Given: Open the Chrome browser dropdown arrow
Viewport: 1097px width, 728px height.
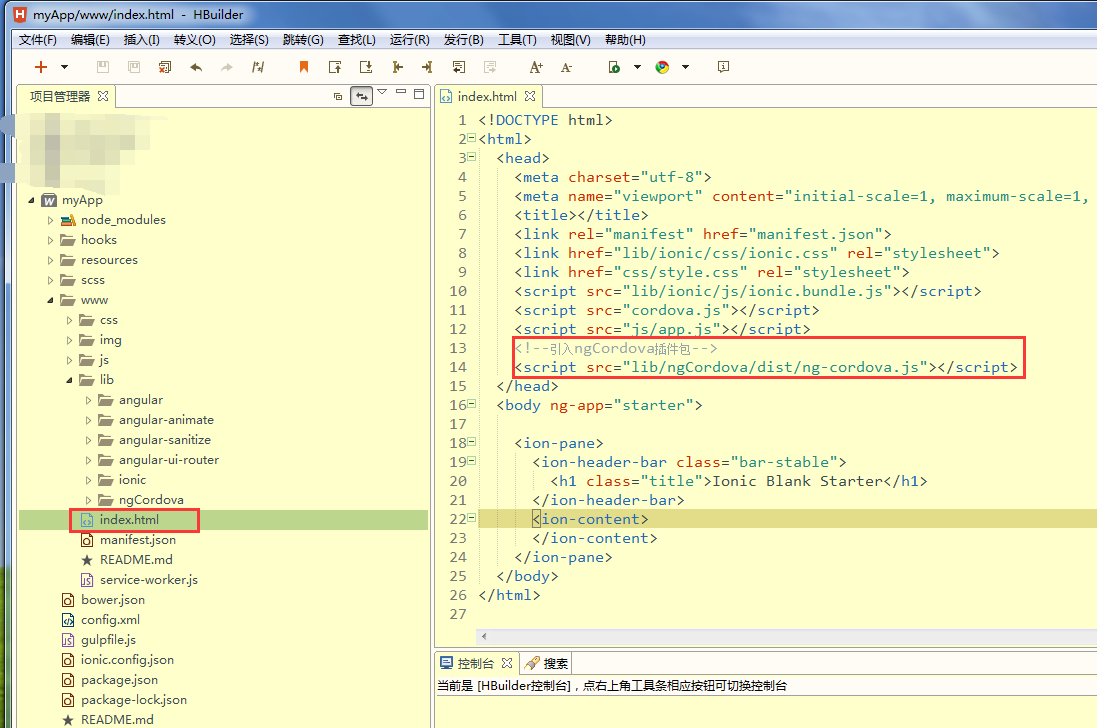Looking at the screenshot, I should 686,67.
